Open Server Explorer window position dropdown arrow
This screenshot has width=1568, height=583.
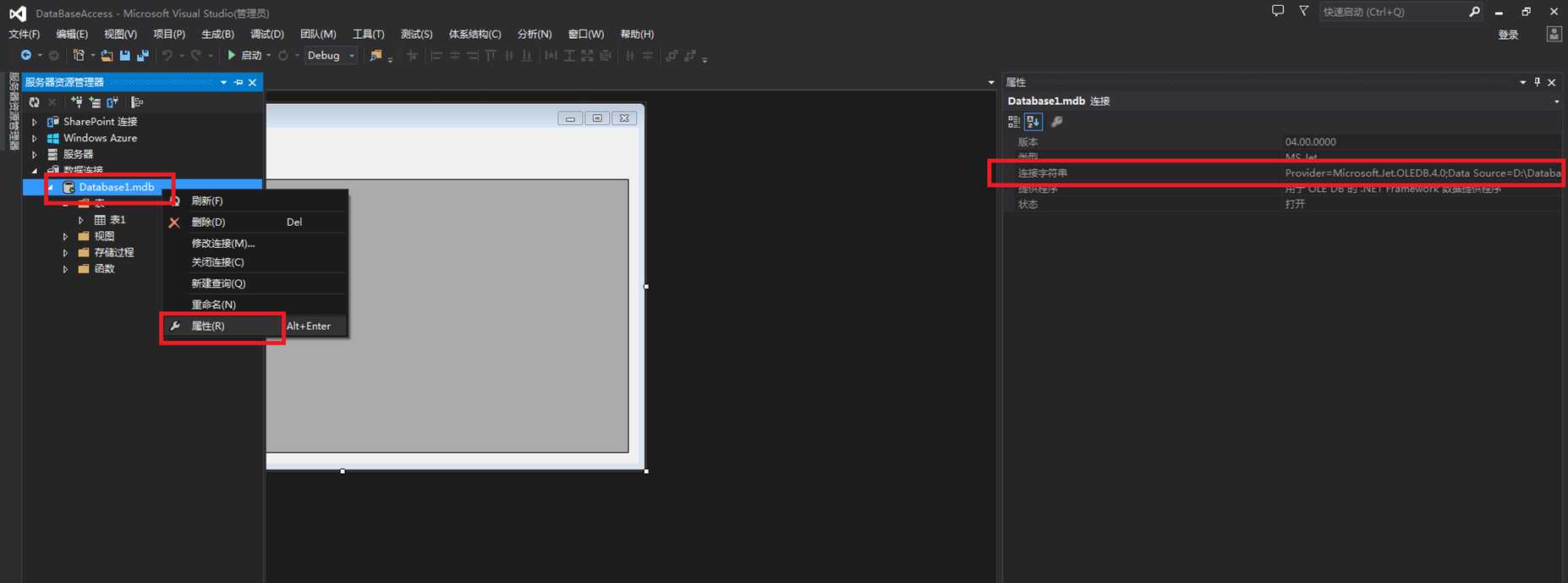(x=223, y=82)
